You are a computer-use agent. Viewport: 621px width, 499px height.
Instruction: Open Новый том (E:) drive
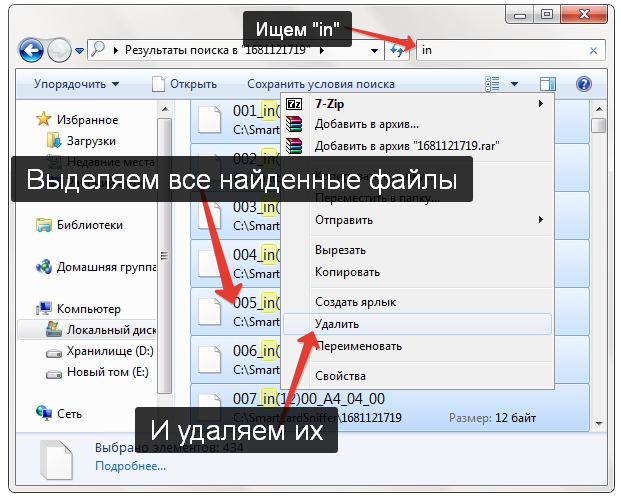tap(108, 372)
